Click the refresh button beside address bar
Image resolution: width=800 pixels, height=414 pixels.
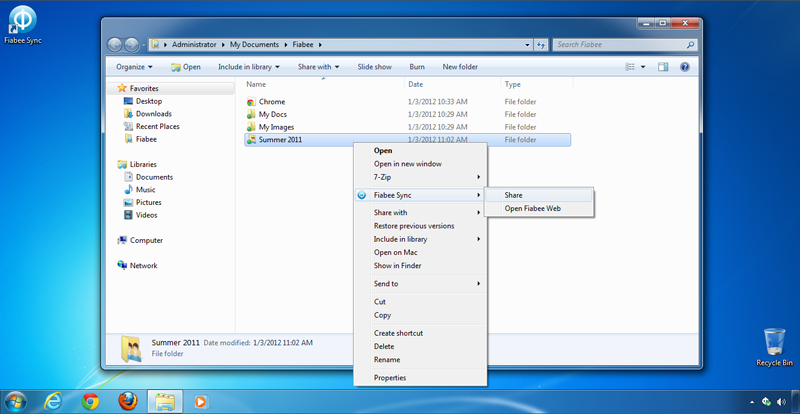[x=541, y=45]
